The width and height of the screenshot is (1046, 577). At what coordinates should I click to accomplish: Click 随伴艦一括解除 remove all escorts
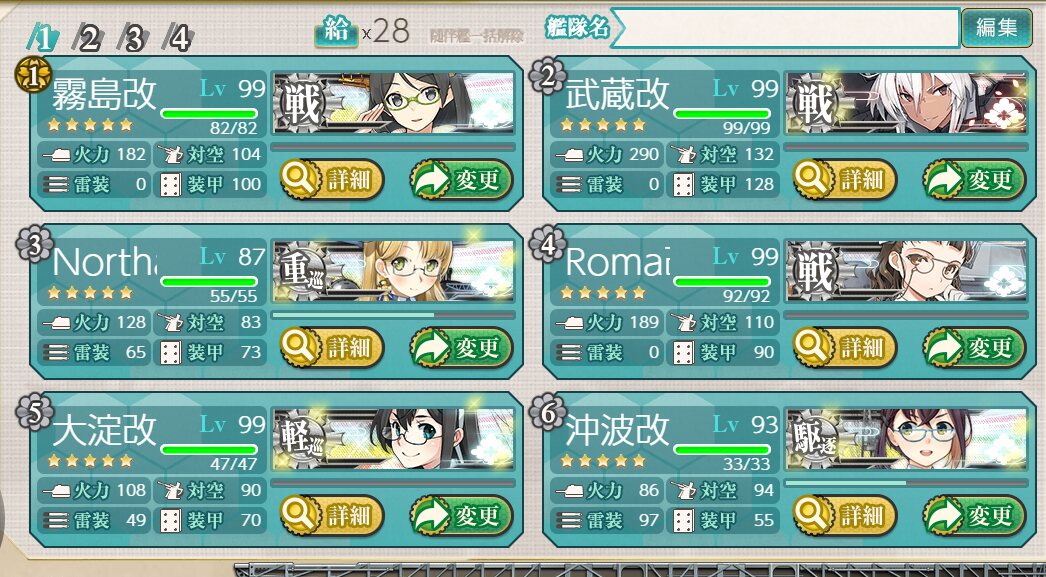(x=476, y=35)
